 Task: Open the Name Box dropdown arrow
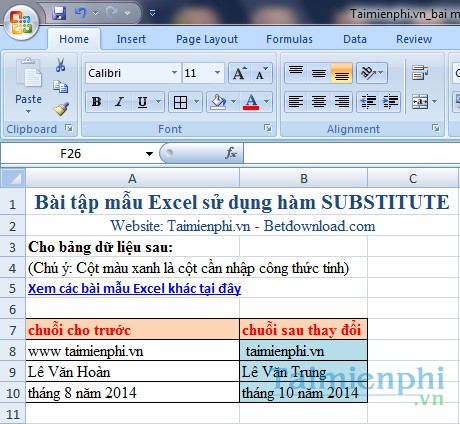(x=149, y=154)
